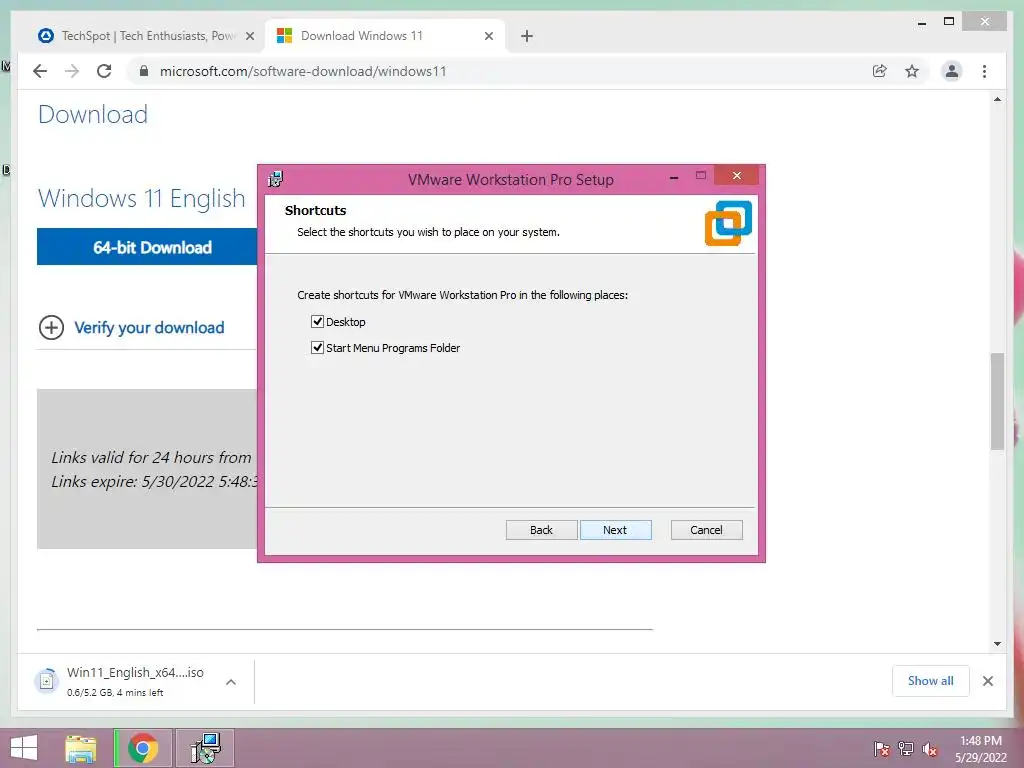The height and width of the screenshot is (768, 1024).
Task: Minimize the VMware setup dialog
Action: 674,178
